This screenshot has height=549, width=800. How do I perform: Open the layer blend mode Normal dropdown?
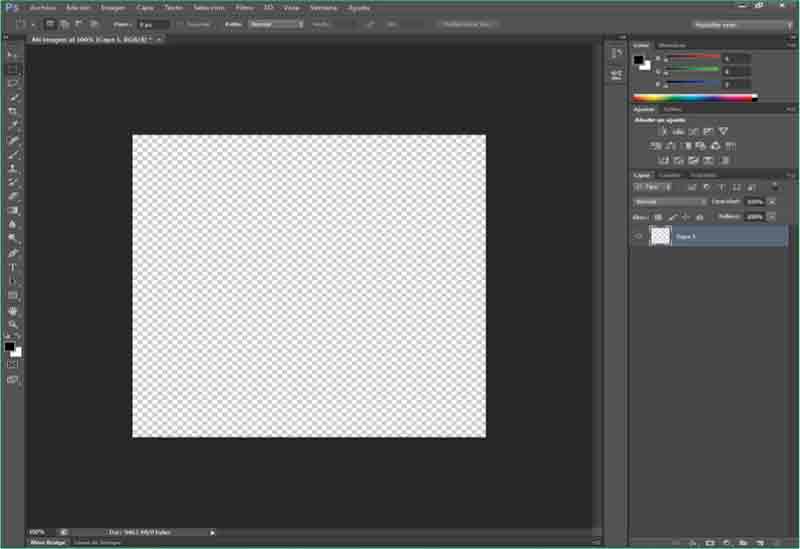[670, 201]
